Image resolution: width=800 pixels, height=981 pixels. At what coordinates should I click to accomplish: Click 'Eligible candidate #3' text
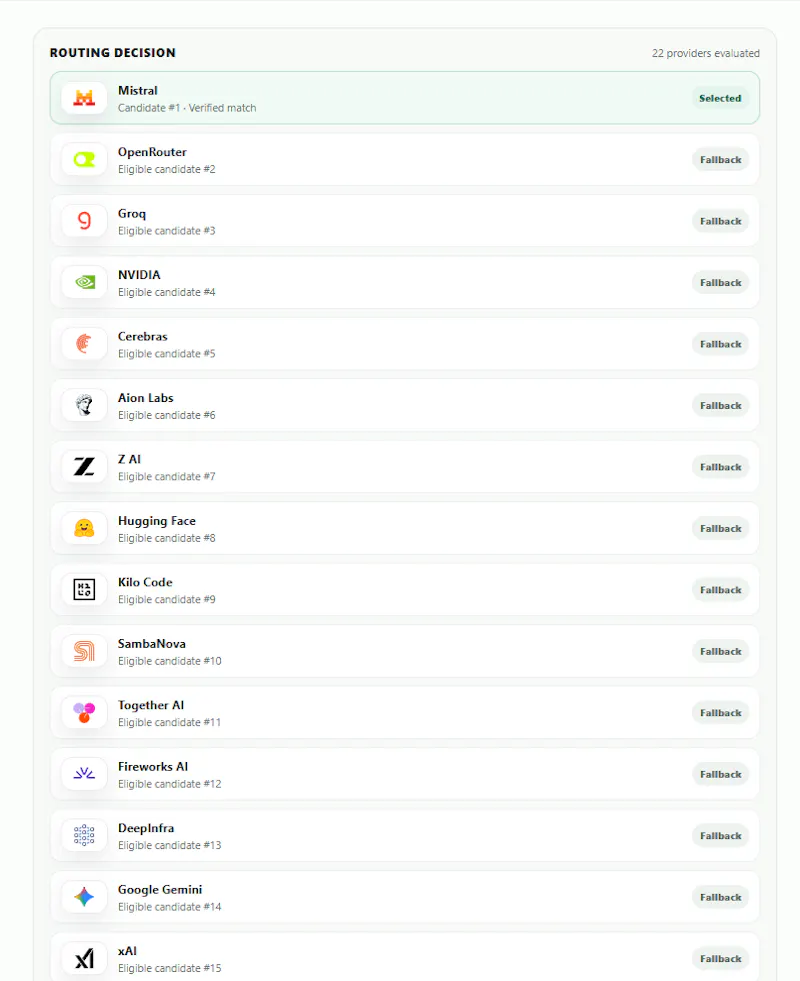(x=166, y=230)
